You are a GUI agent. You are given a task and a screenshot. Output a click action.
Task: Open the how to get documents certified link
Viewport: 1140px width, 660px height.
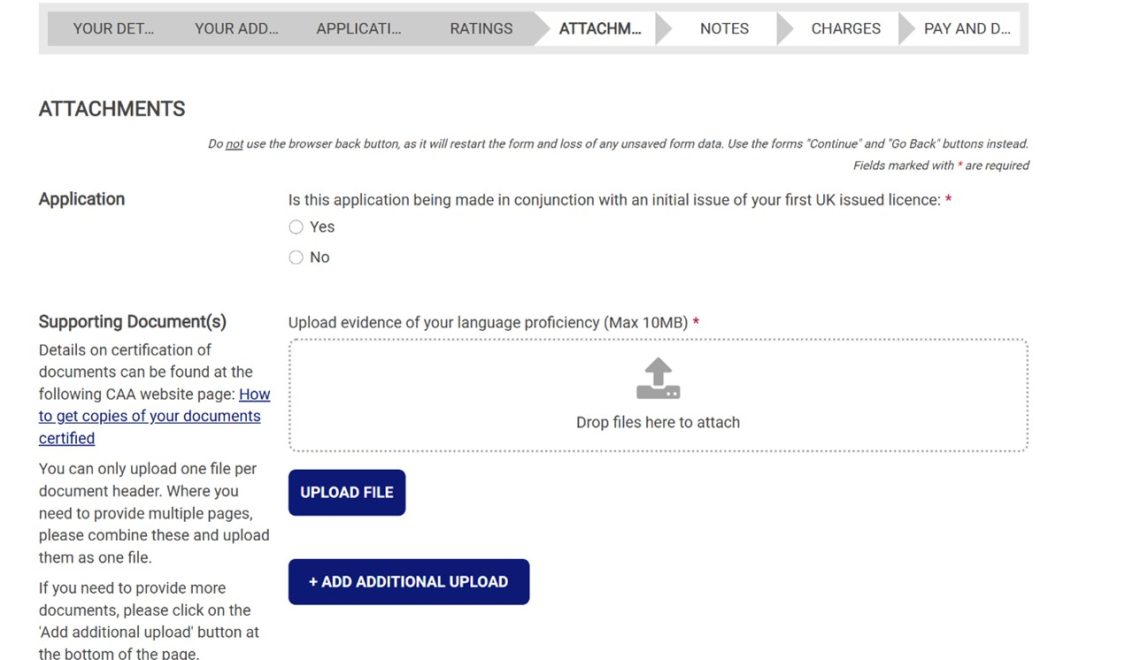tap(150, 416)
